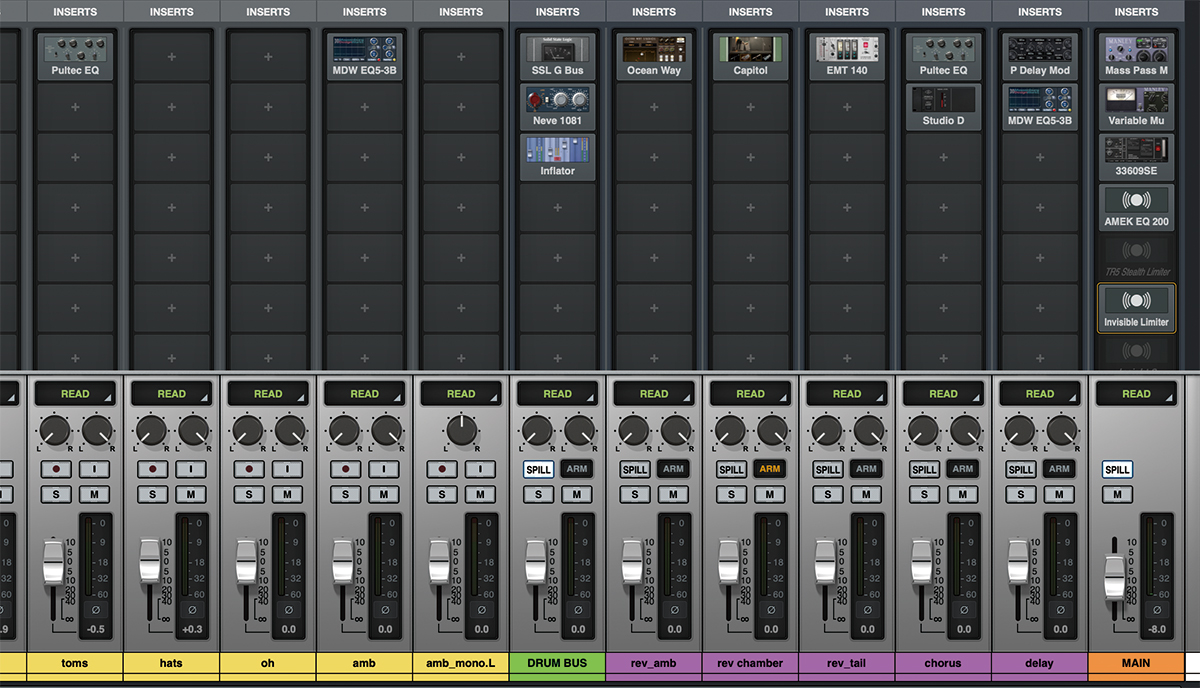Click the INSERTS header above DRUM BUS

558,12
